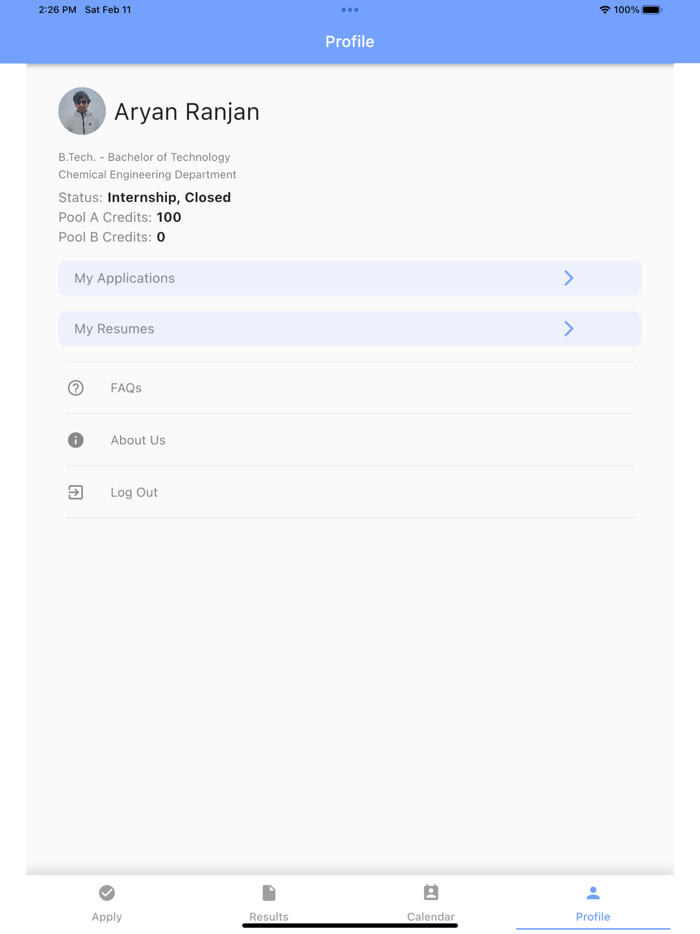Viewport: 700px width, 934px height.
Task: Open the My Resumes row
Action: click(x=349, y=328)
